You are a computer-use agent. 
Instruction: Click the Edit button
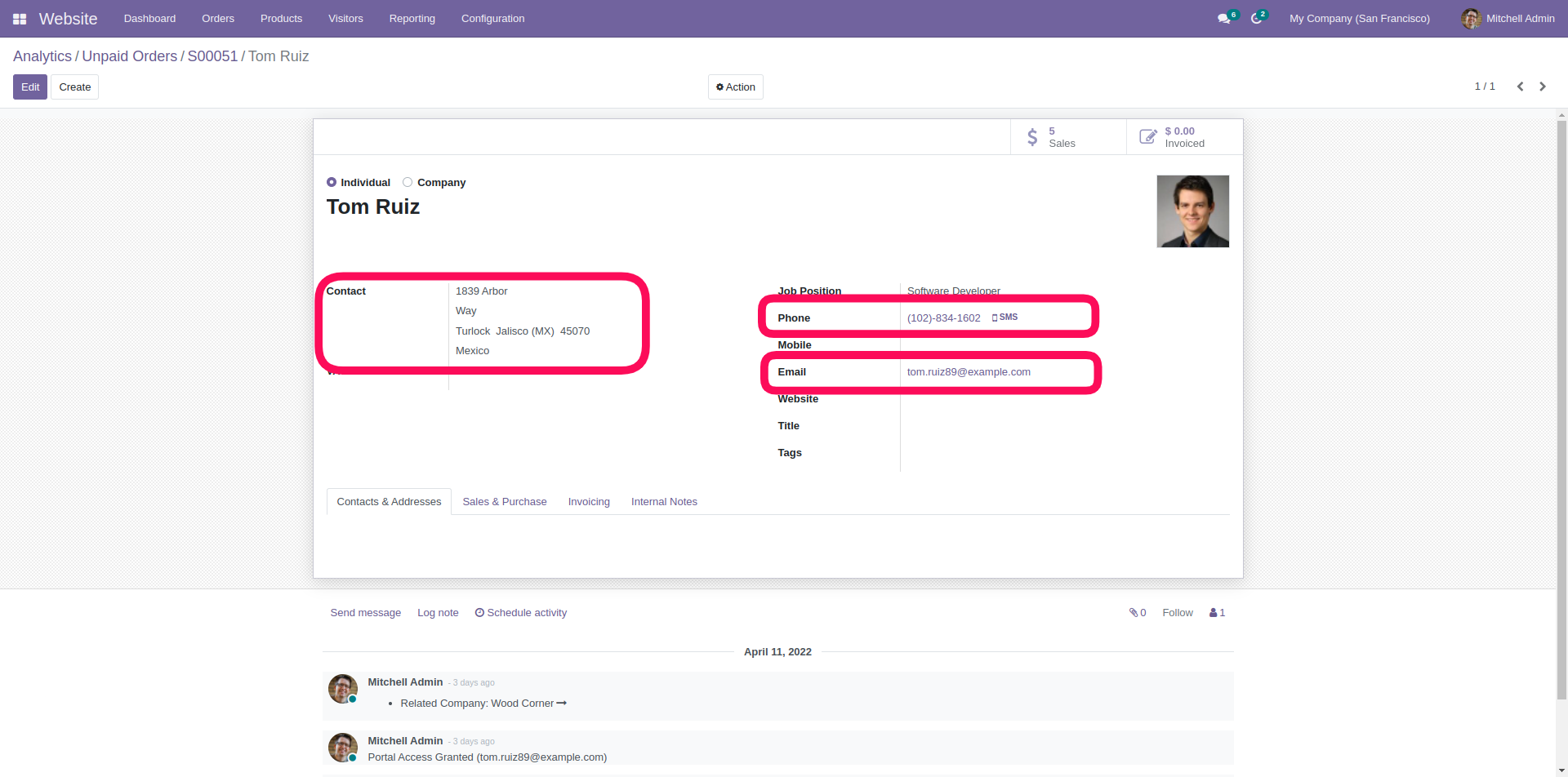30,87
